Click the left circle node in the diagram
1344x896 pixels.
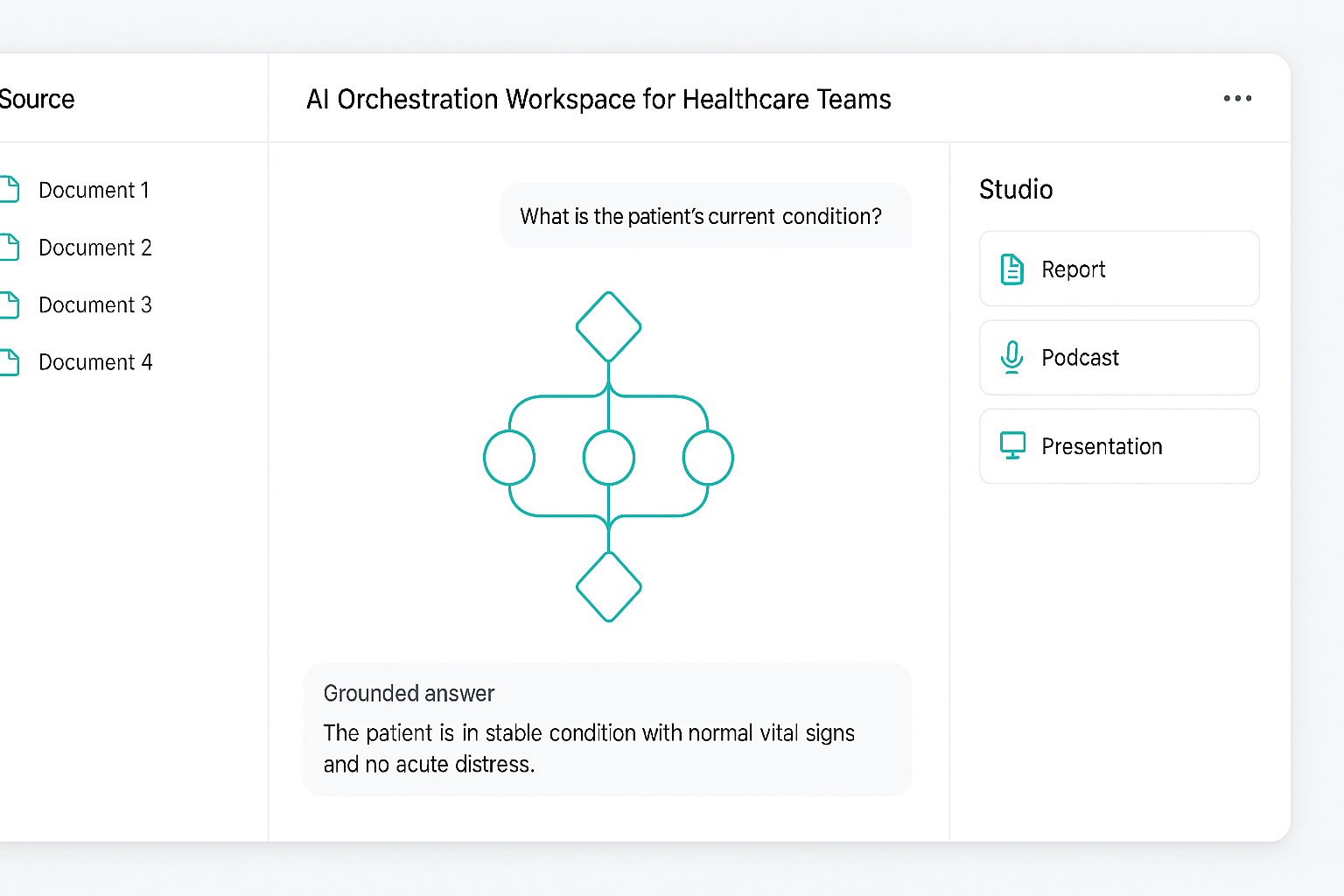(509, 458)
